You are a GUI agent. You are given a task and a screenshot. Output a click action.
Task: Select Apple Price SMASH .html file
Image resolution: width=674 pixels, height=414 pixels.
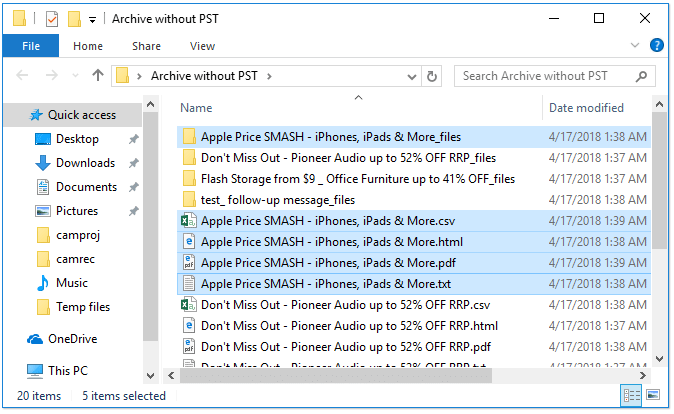click(x=414, y=242)
